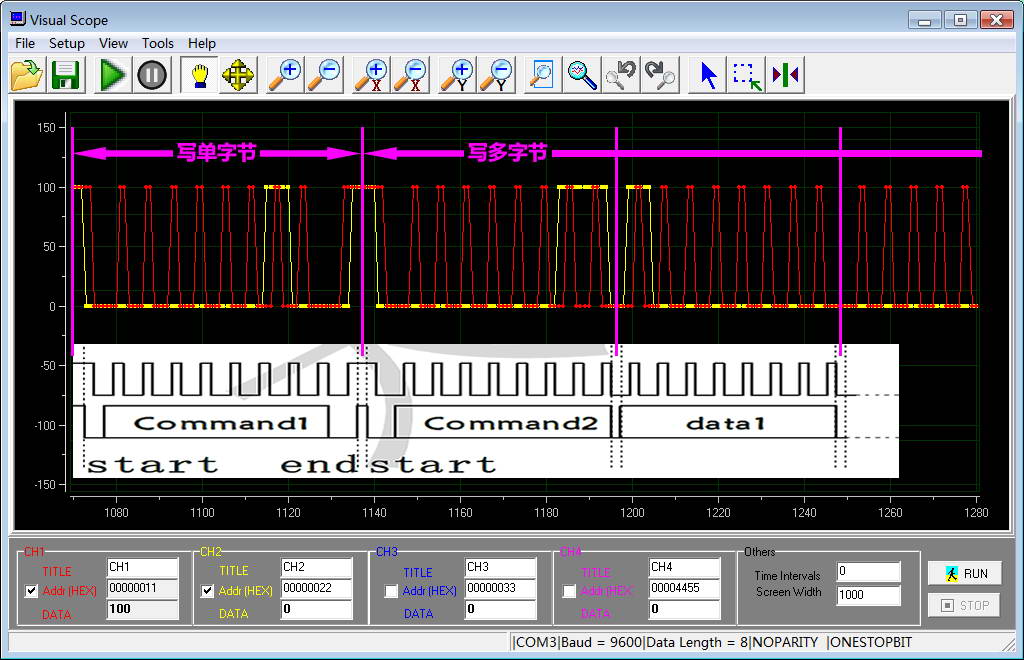Screen dimensions: 1024x660
Task: Uncheck the CH1 Addr (HEX) checkbox
Action: pos(31,591)
